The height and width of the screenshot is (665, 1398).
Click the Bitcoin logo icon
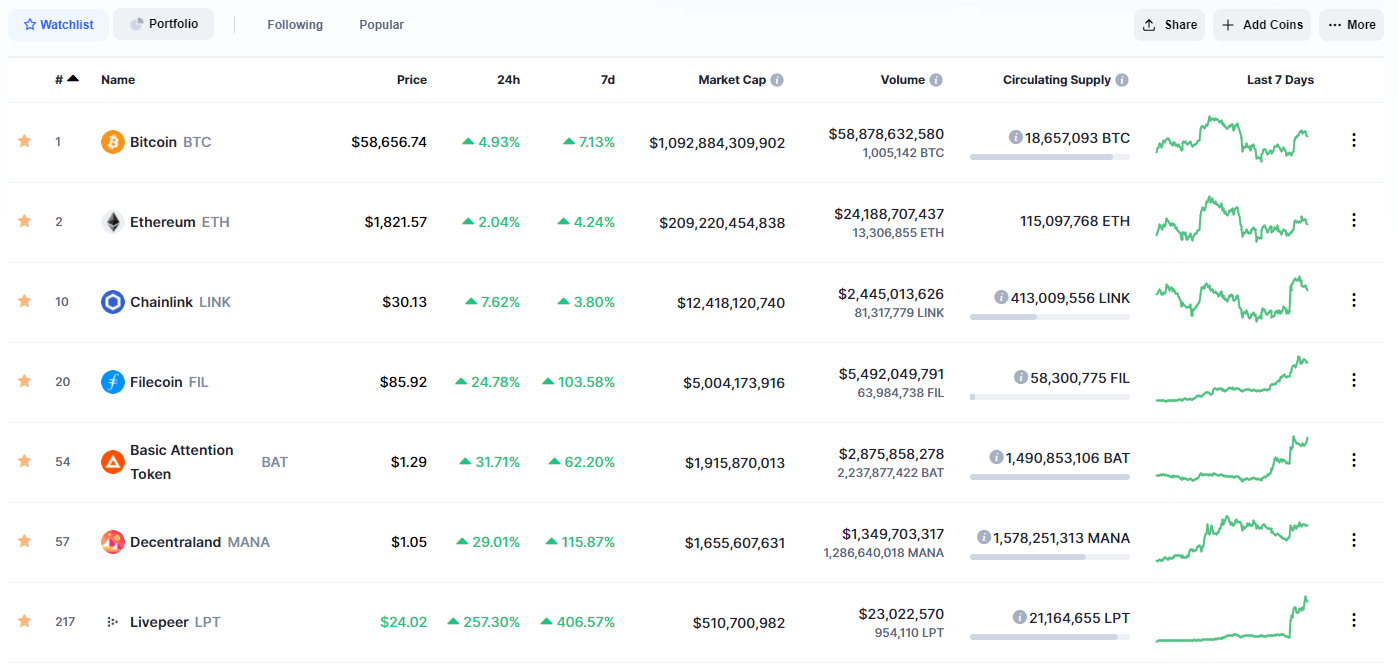click(x=113, y=142)
